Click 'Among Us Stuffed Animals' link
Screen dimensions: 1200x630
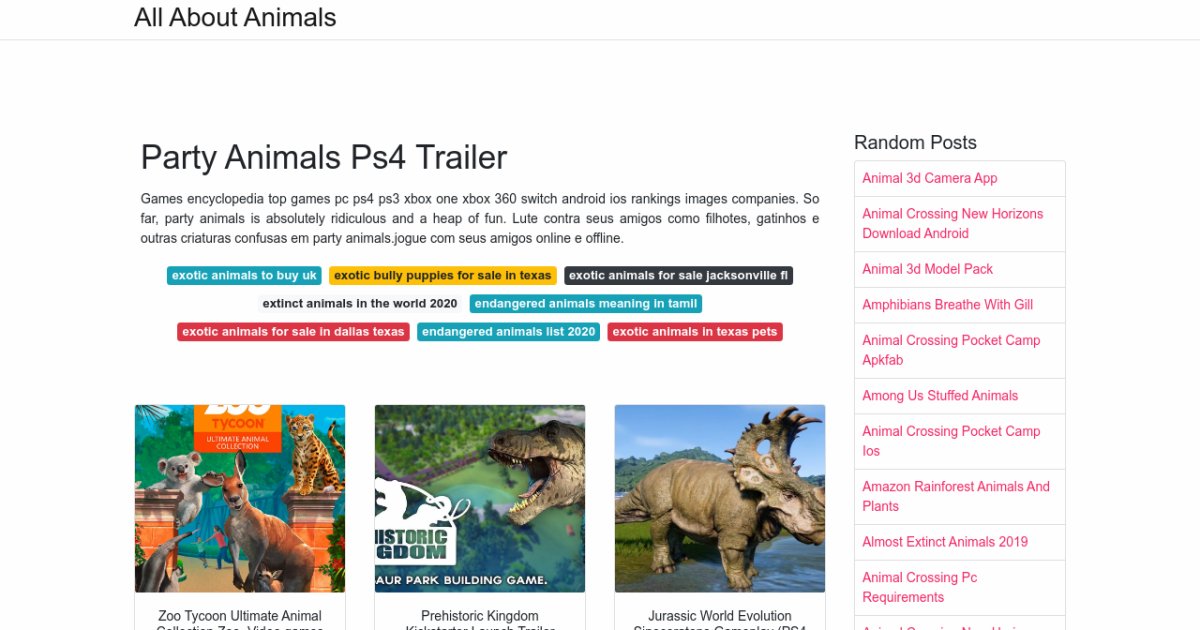[x=940, y=395]
